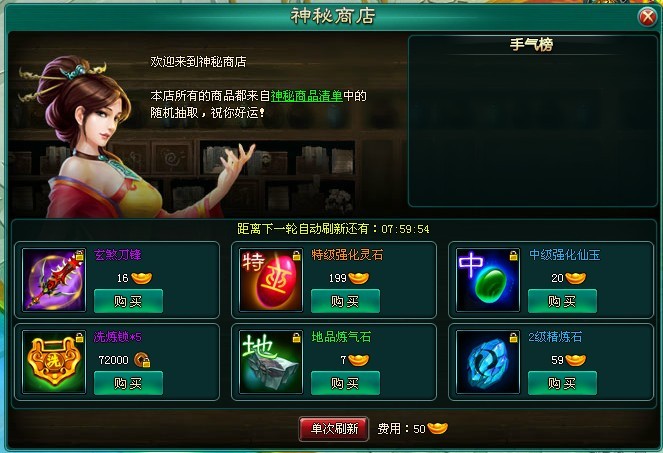Image resolution: width=663 pixels, height=453 pixels.
Task: Close the 神秘商店 window
Action: point(647,17)
